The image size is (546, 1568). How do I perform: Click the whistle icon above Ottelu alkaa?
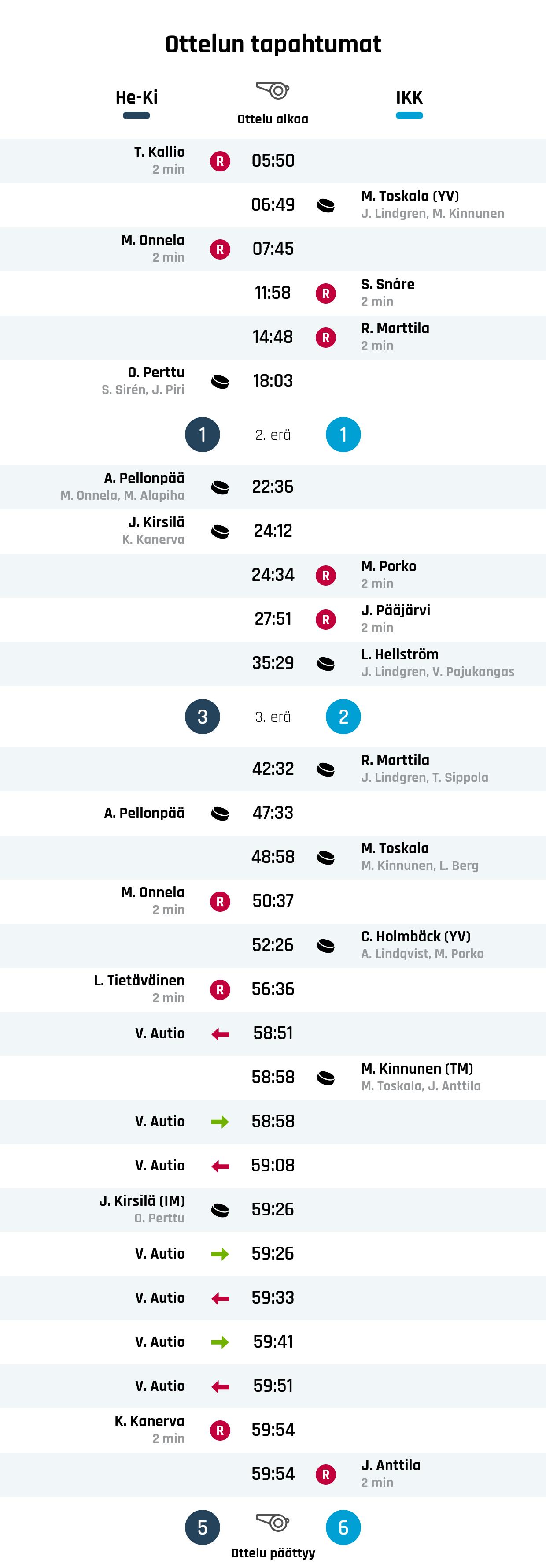(273, 90)
